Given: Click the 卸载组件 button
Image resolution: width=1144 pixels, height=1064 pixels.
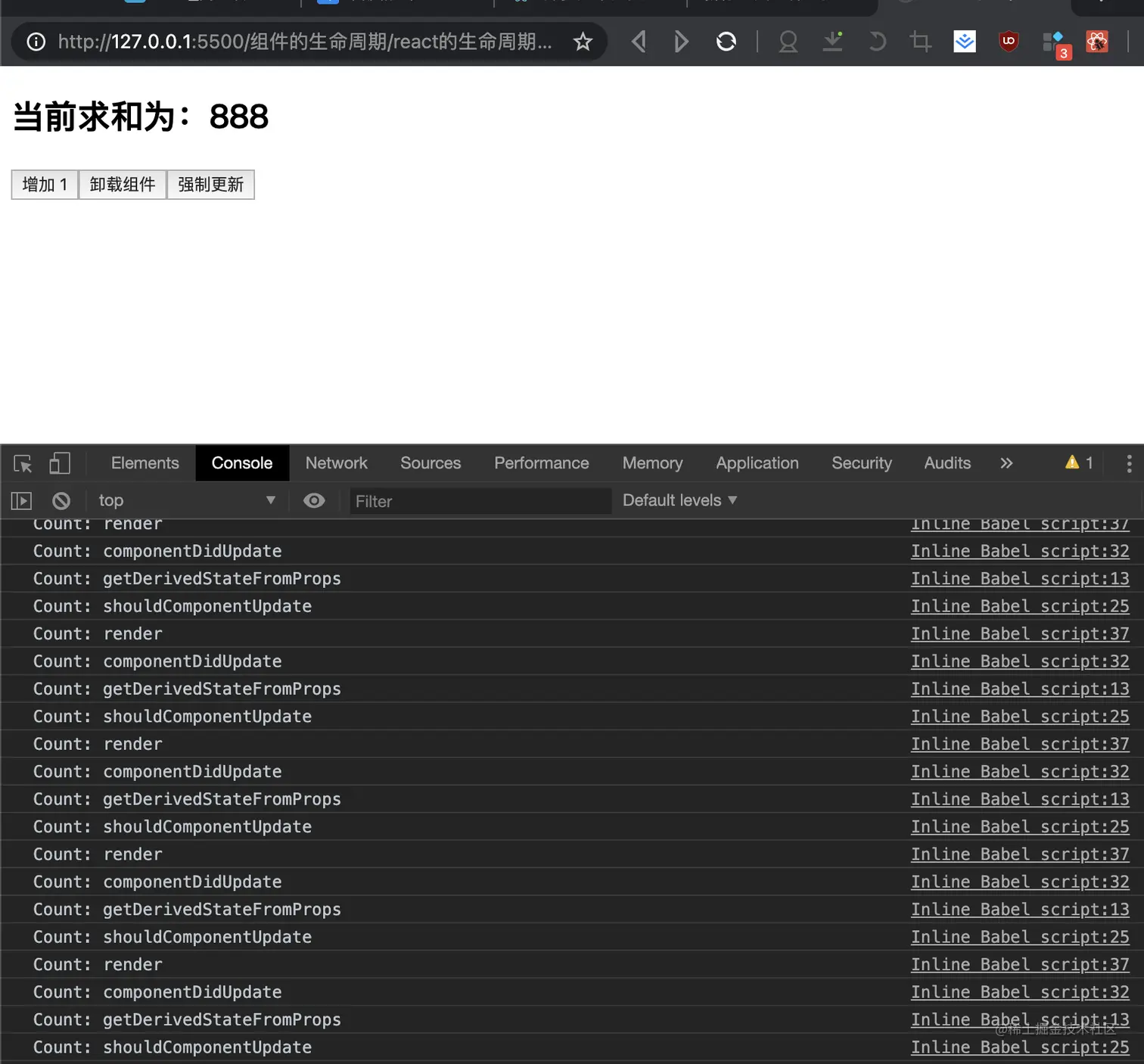Looking at the screenshot, I should click(x=123, y=185).
